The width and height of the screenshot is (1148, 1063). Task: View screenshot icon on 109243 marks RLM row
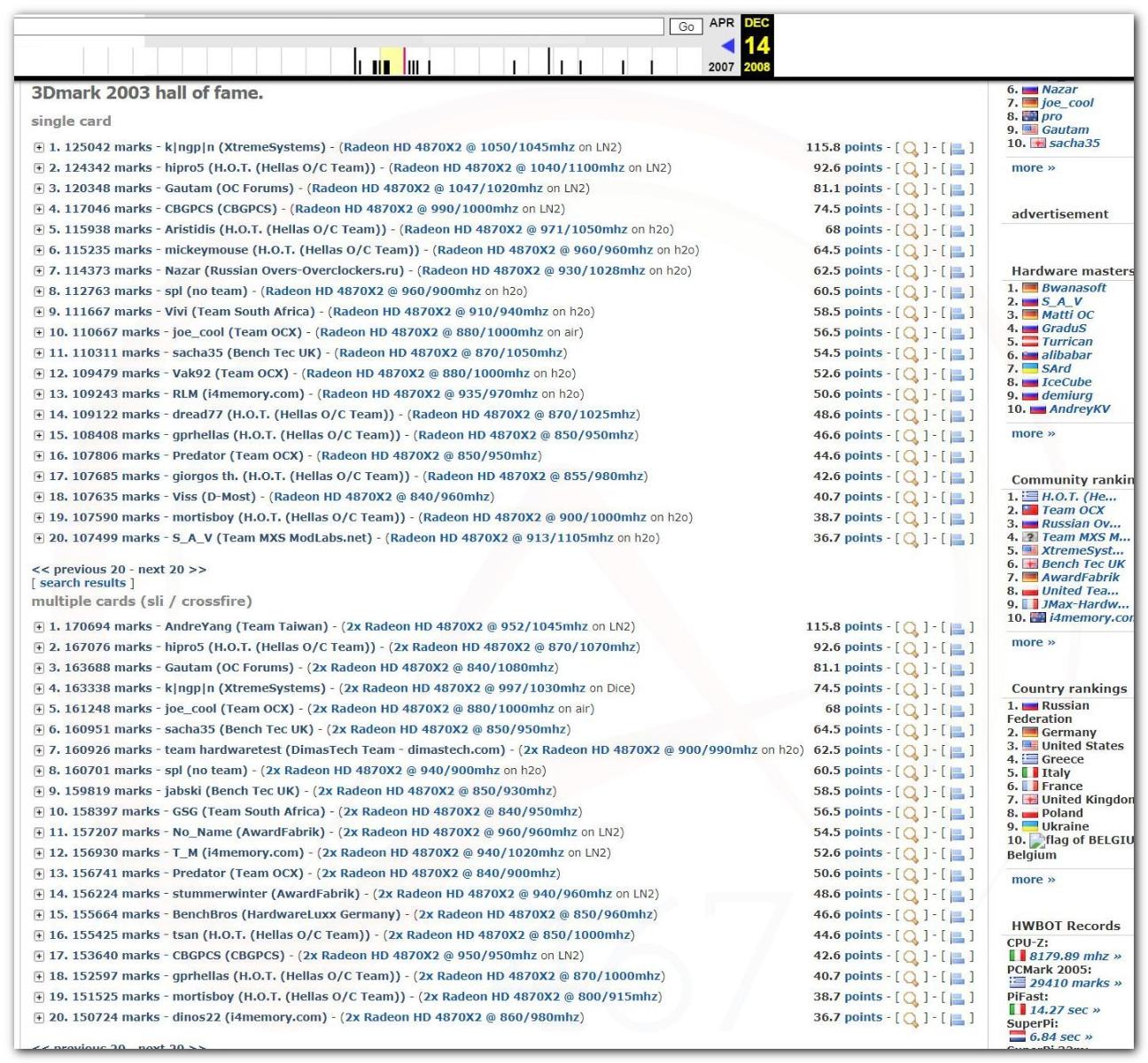click(957, 394)
